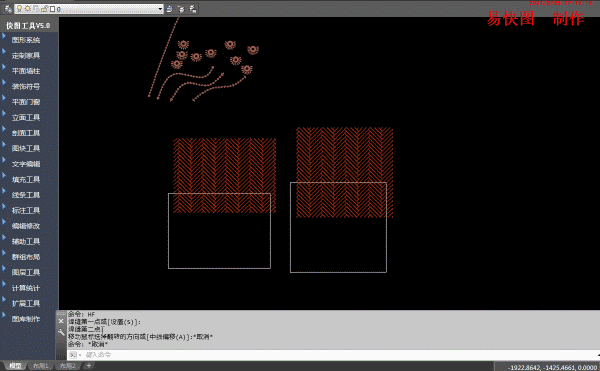Open the layer properties manager icon

7,8
